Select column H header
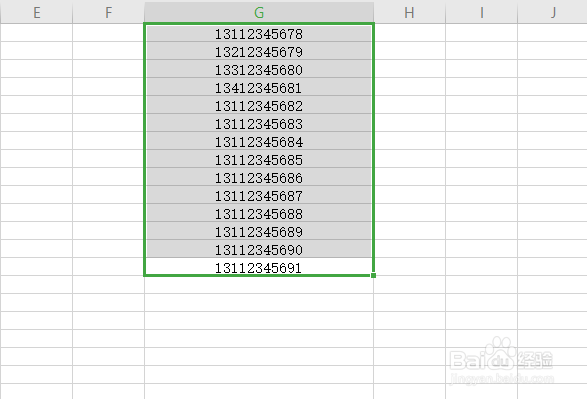 [410, 12]
